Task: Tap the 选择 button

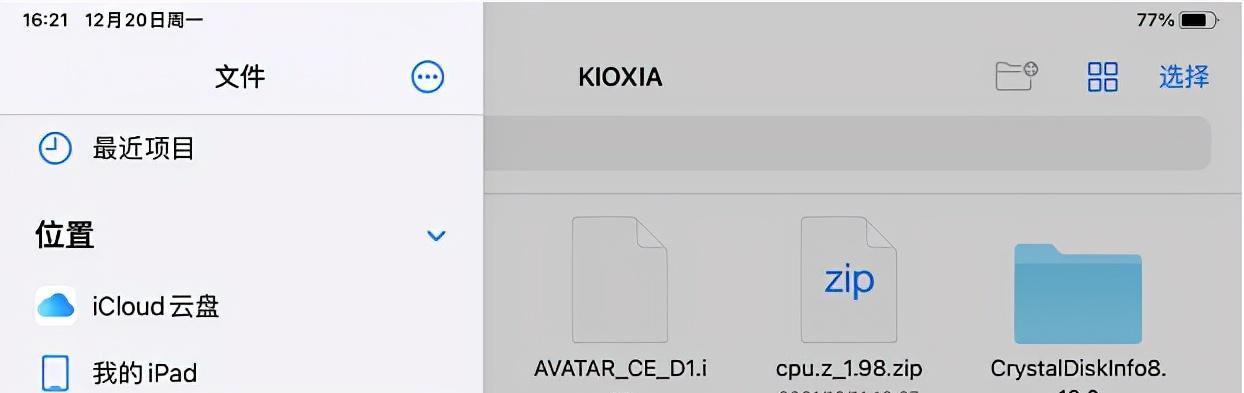Action: pyautogui.click(x=1184, y=76)
